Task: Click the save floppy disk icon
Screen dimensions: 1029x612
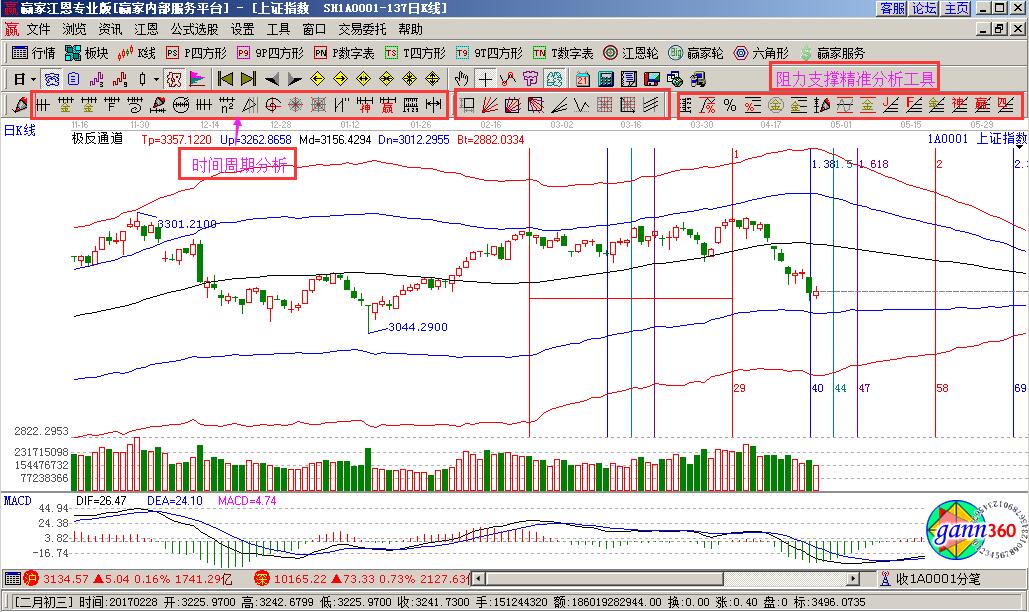Action: coord(652,79)
